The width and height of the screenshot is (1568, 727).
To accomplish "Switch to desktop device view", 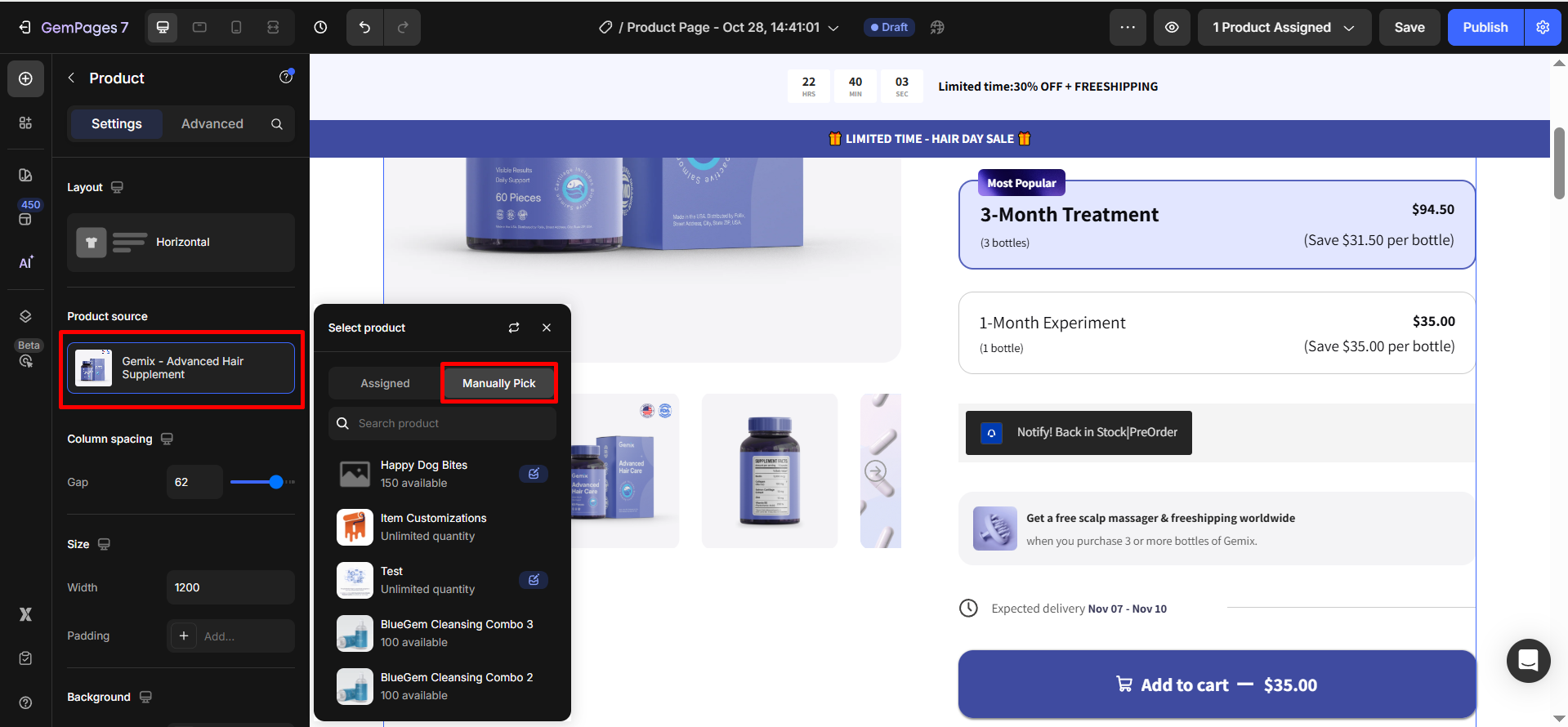I will pyautogui.click(x=163, y=28).
